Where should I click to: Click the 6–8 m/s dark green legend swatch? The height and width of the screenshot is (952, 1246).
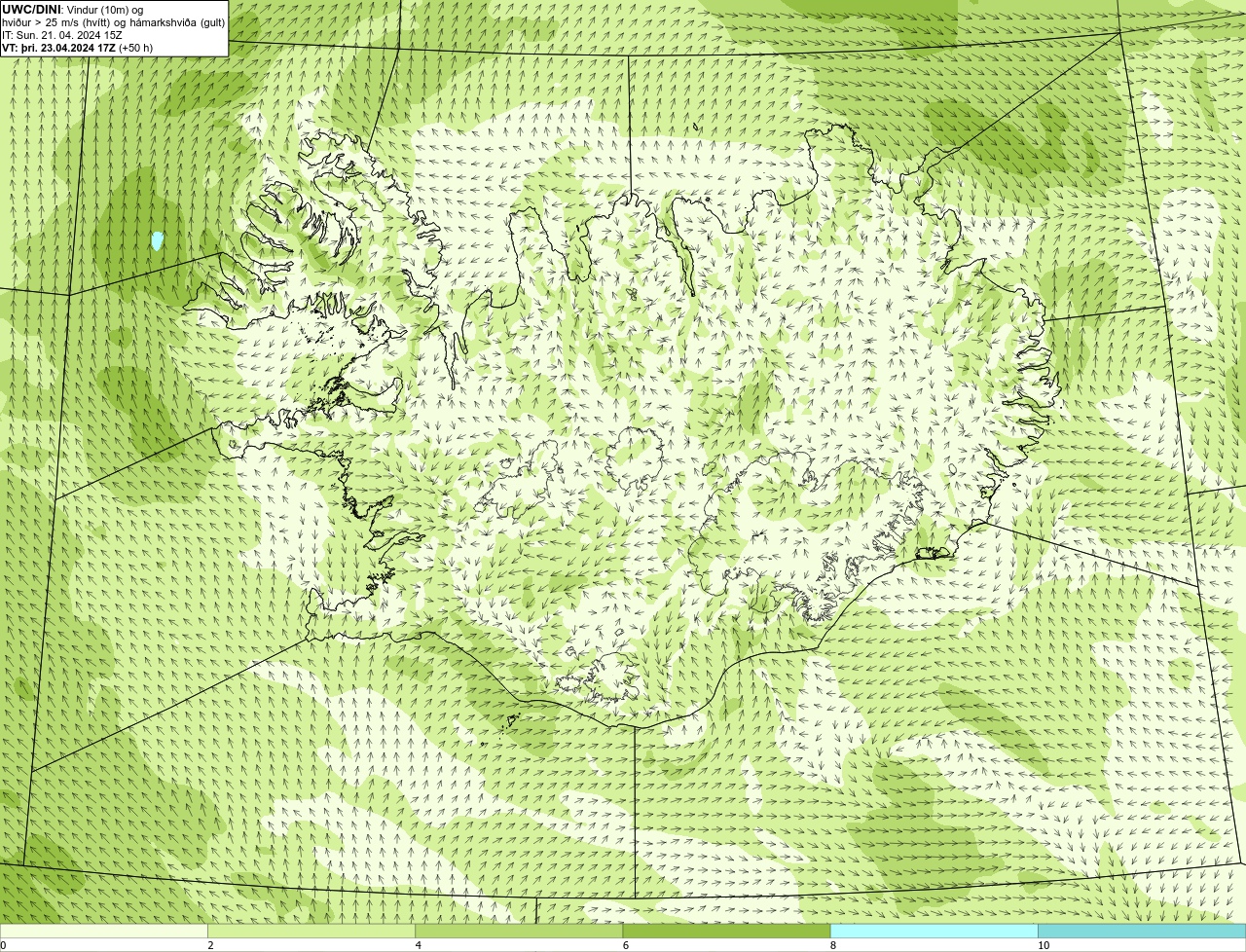tap(727, 931)
